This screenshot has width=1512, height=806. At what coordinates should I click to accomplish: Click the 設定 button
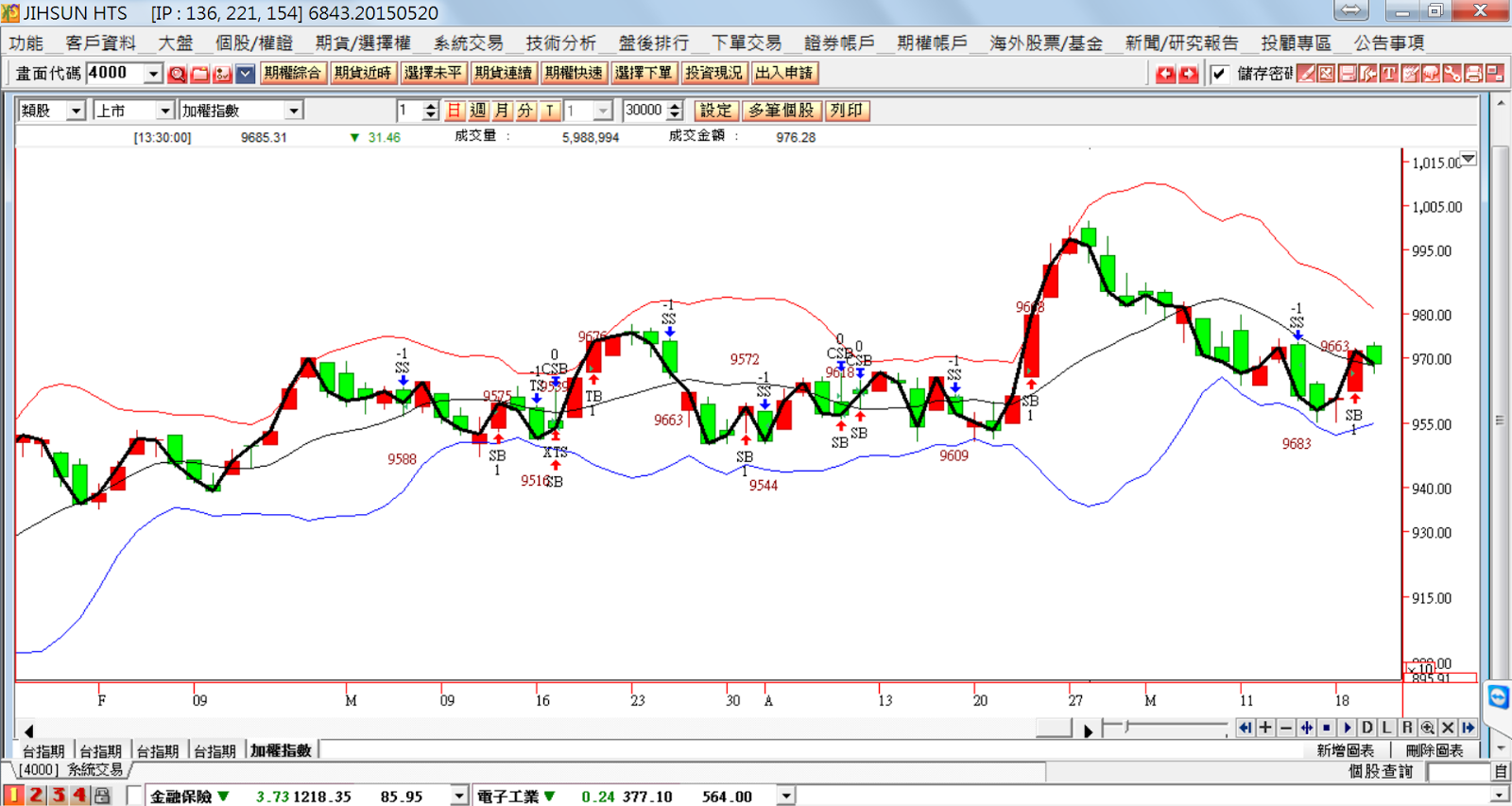click(715, 111)
